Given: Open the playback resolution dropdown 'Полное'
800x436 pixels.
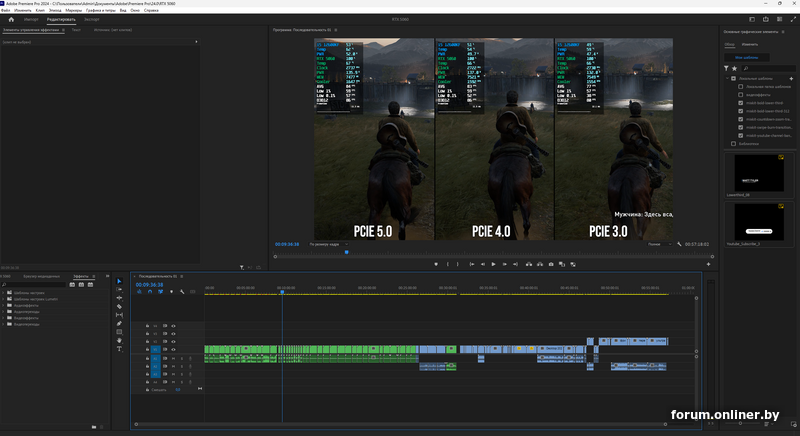Looking at the screenshot, I should coord(658,244).
